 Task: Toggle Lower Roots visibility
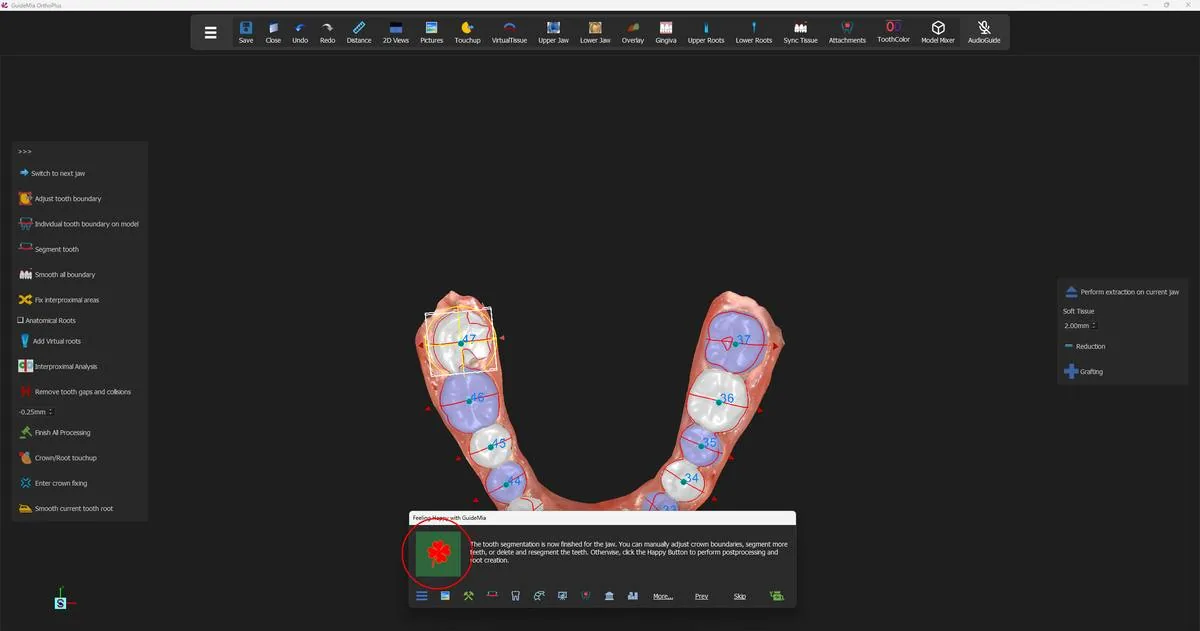coord(754,33)
